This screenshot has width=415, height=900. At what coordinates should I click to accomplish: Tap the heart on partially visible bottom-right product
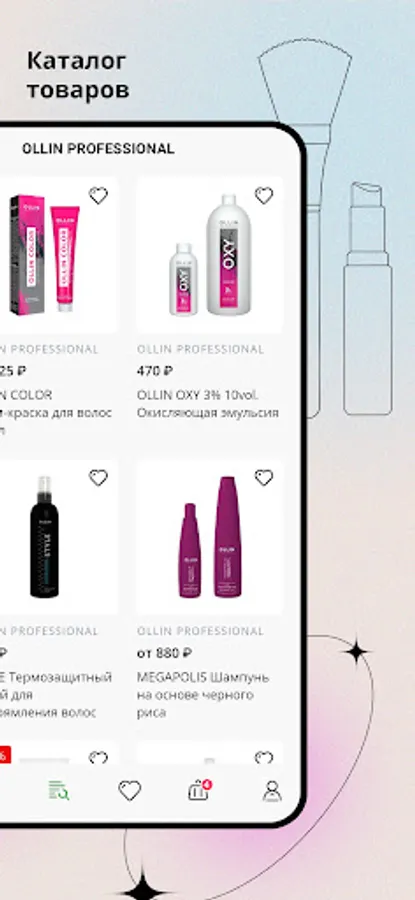click(x=264, y=758)
